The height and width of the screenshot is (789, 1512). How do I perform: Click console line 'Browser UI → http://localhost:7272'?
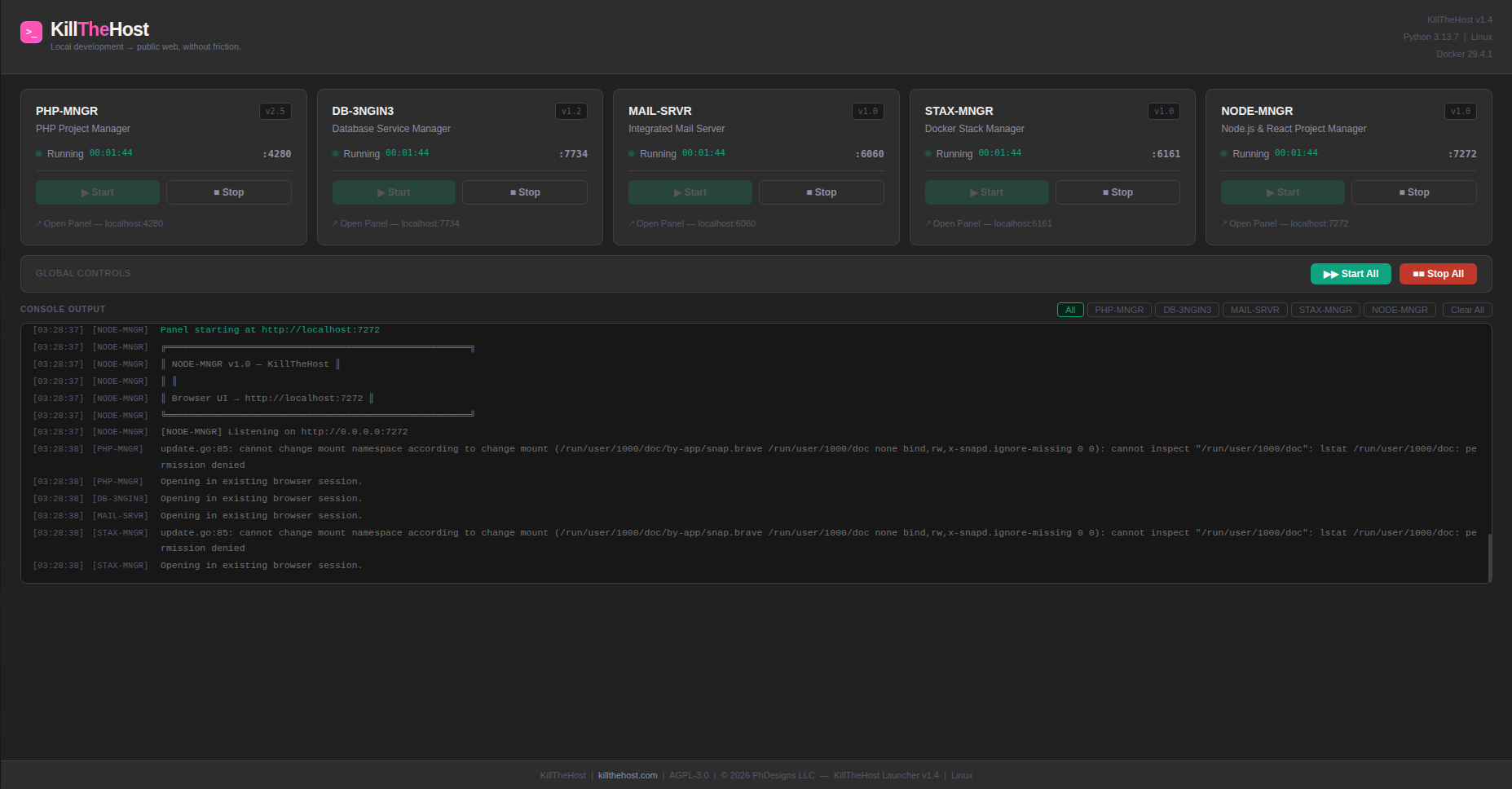pyautogui.click(x=267, y=399)
